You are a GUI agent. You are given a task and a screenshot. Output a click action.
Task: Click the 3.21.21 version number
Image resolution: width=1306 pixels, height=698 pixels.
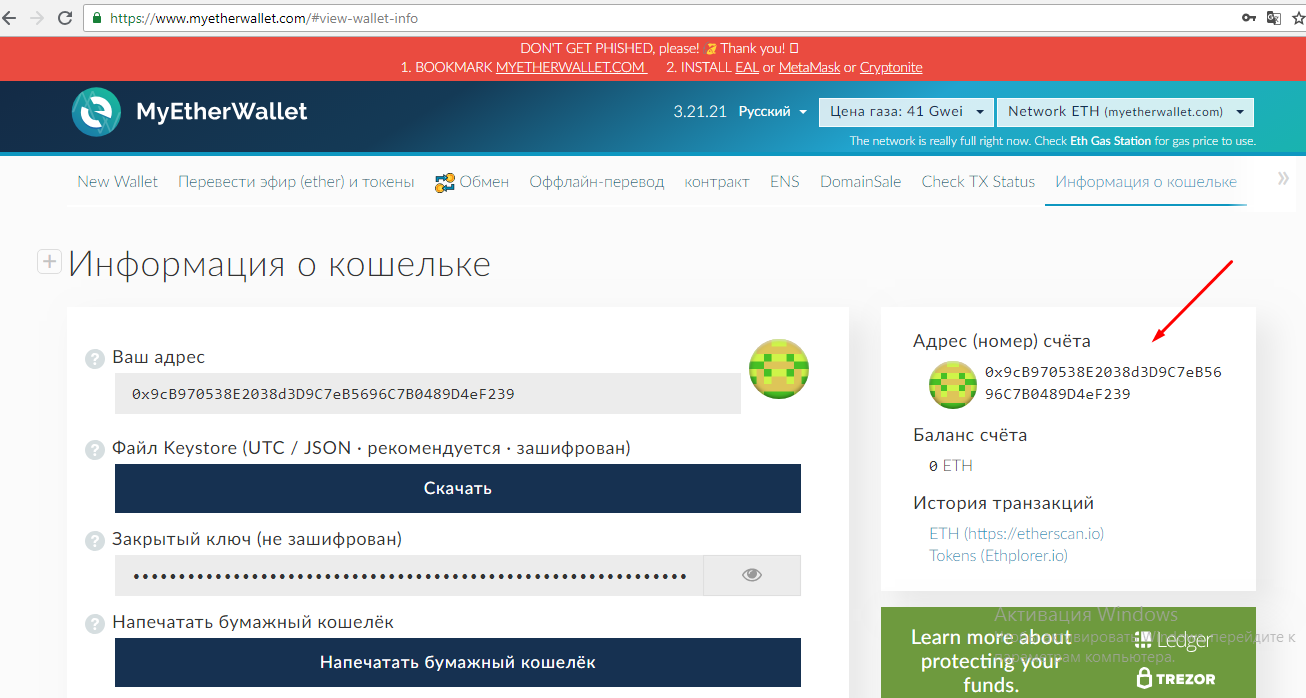(700, 112)
